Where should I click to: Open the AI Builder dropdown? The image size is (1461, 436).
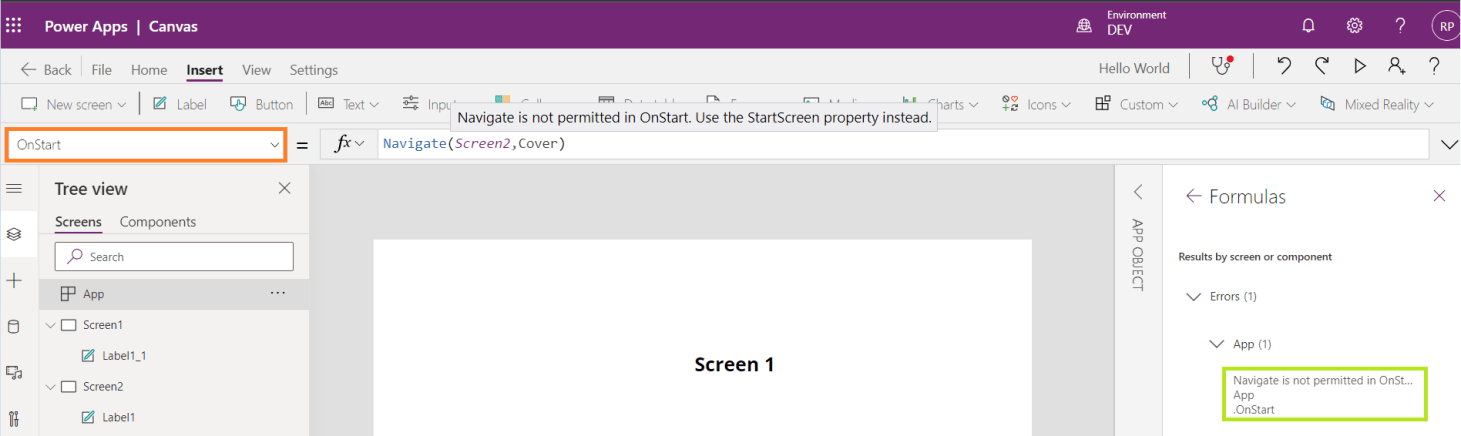coord(1248,104)
